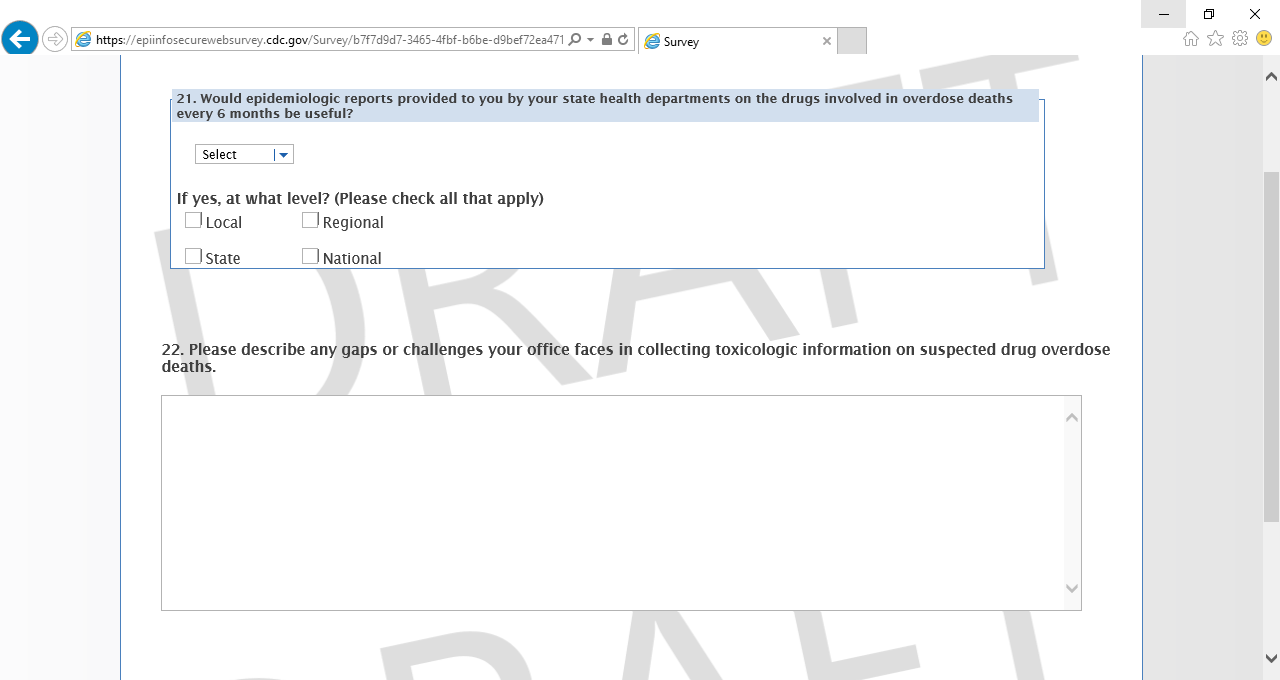1280x680 pixels.
Task: Check the National level checkbox
Action: point(310,256)
